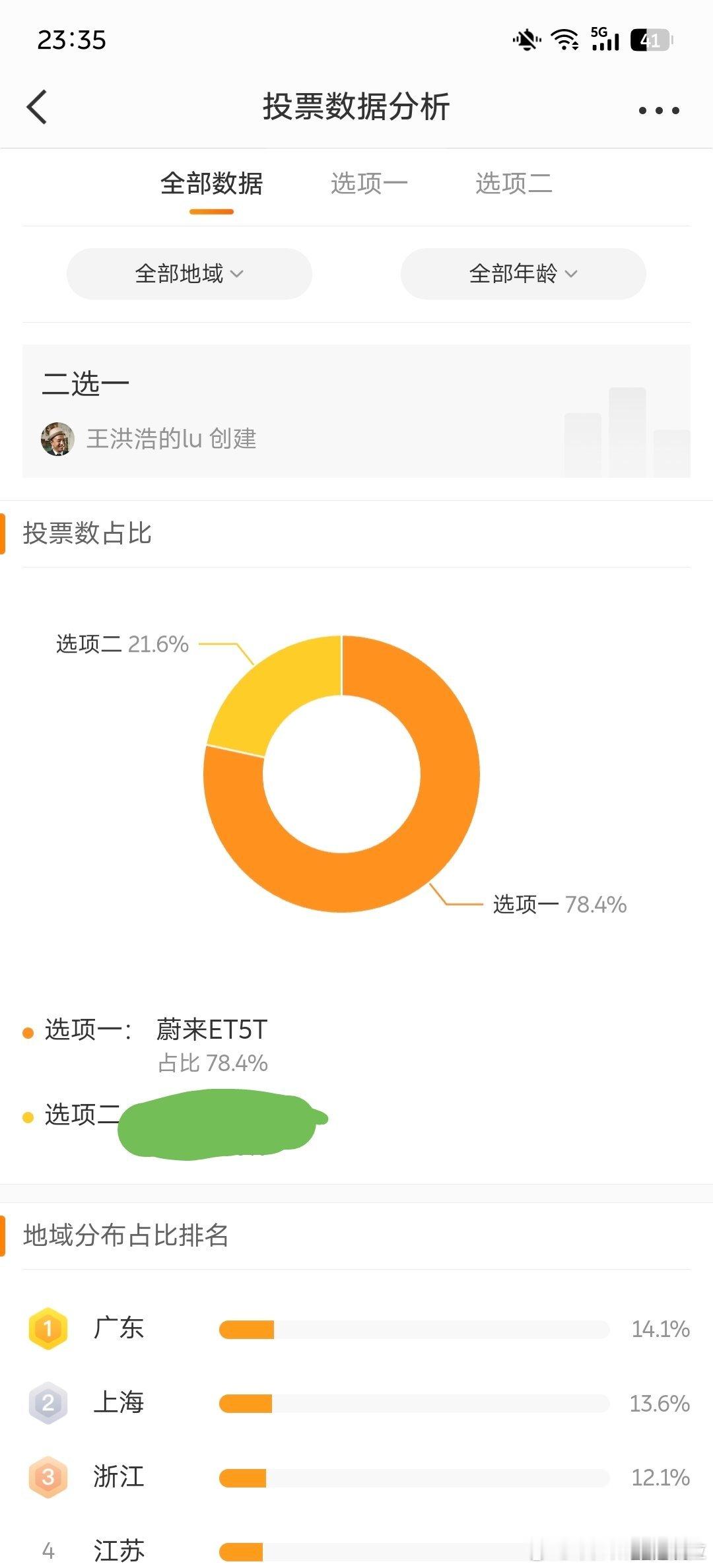Viewport: 713px width, 1568px height.
Task: Switch to the 选项二 tab
Action: (x=514, y=183)
